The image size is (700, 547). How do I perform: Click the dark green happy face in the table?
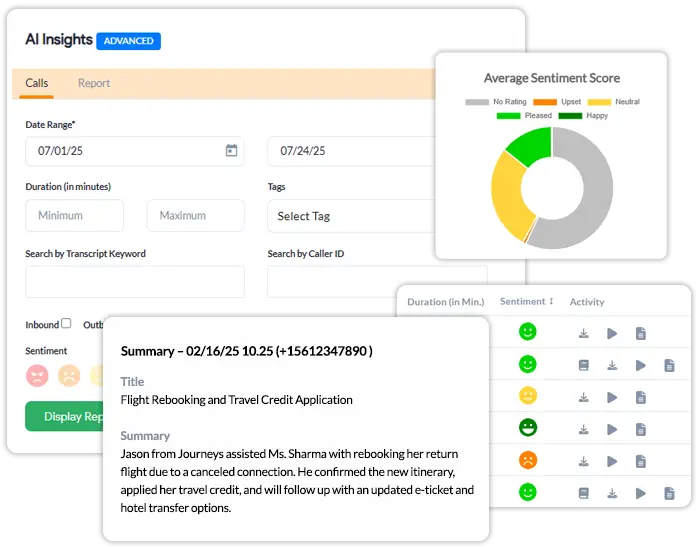click(x=528, y=428)
